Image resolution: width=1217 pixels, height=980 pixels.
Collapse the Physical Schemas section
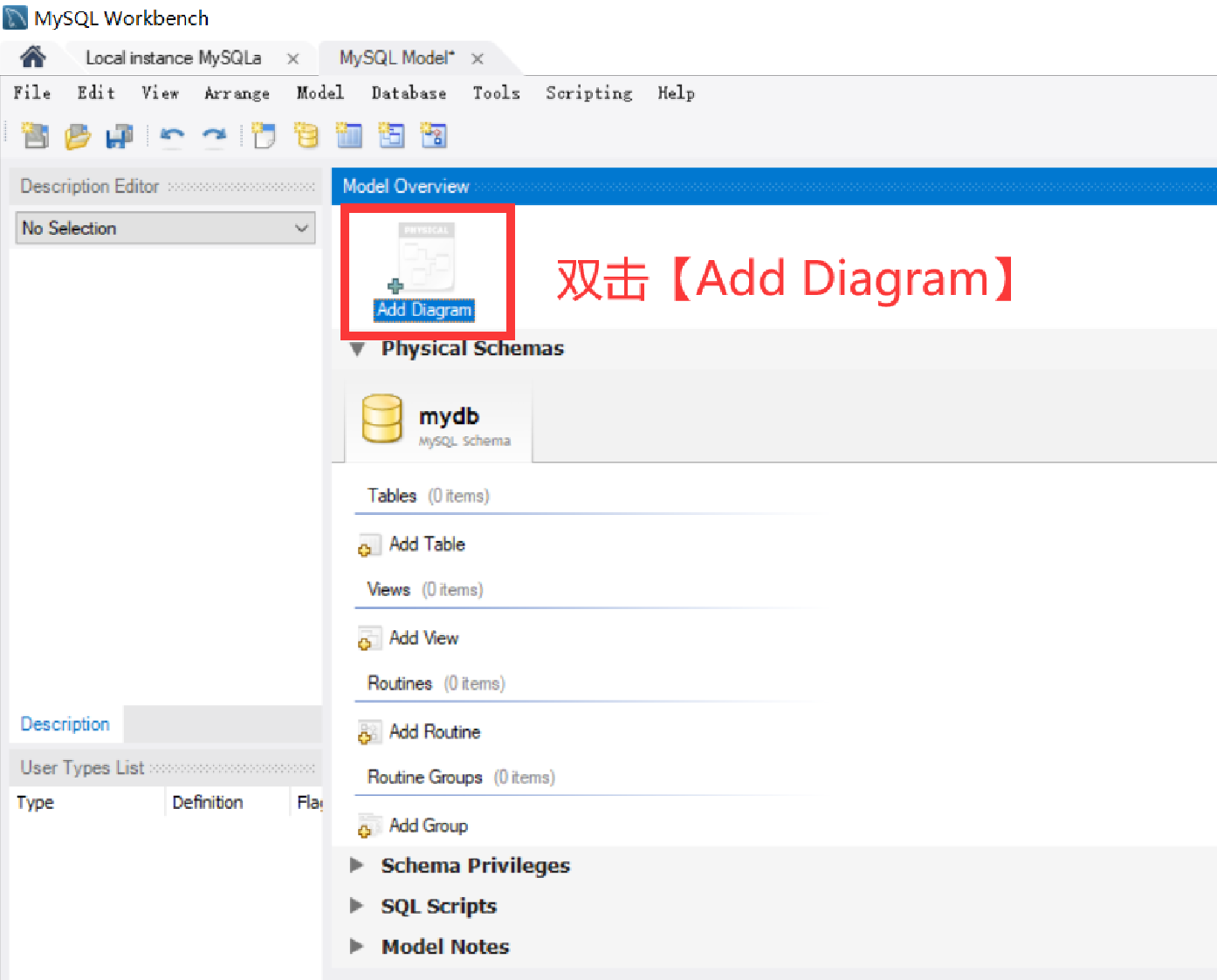(x=357, y=348)
